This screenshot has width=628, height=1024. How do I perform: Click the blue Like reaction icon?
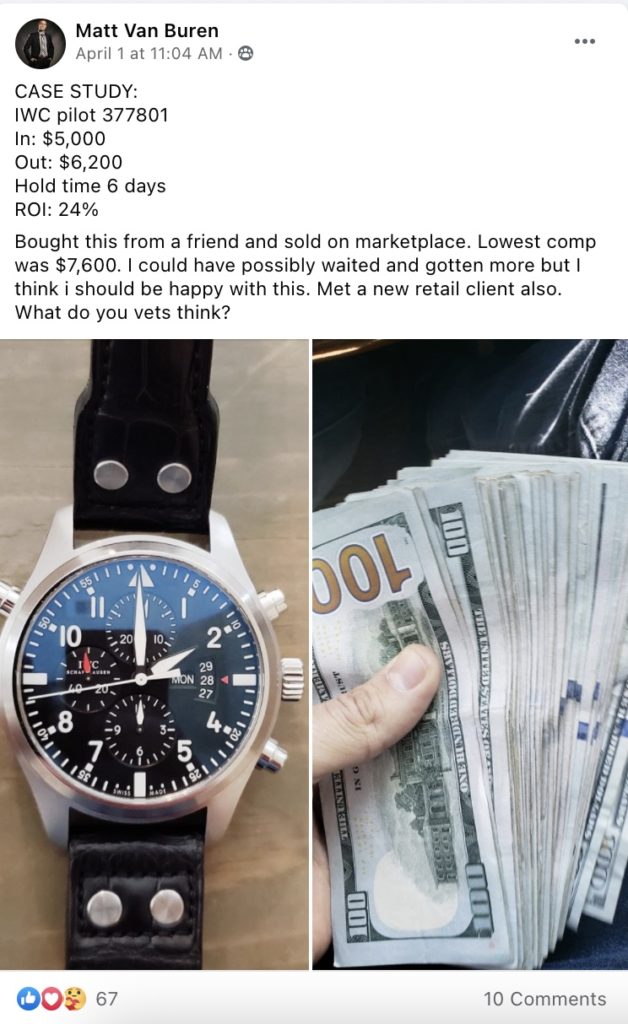pyautogui.click(x=28, y=998)
